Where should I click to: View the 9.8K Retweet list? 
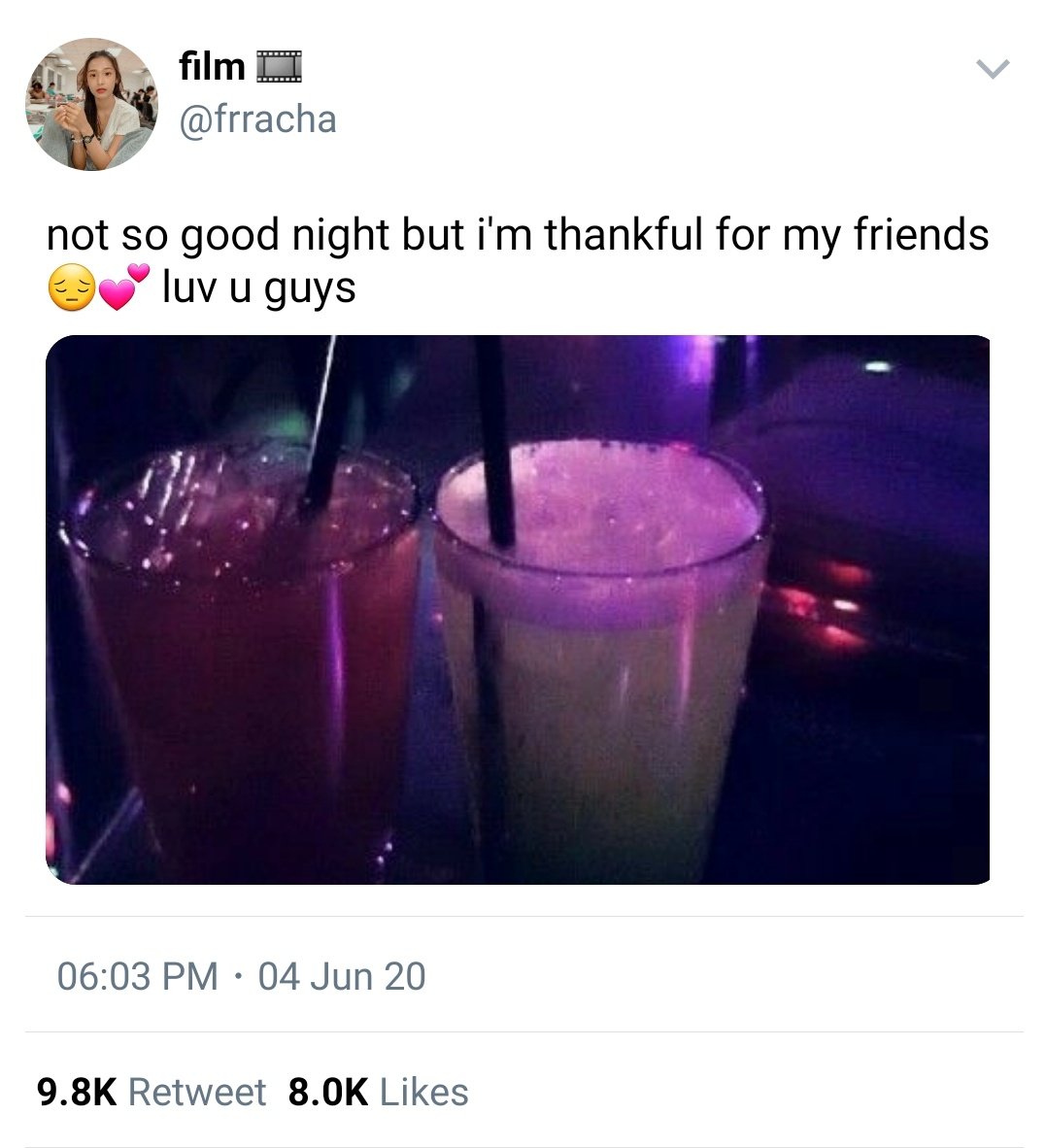tap(152, 1092)
